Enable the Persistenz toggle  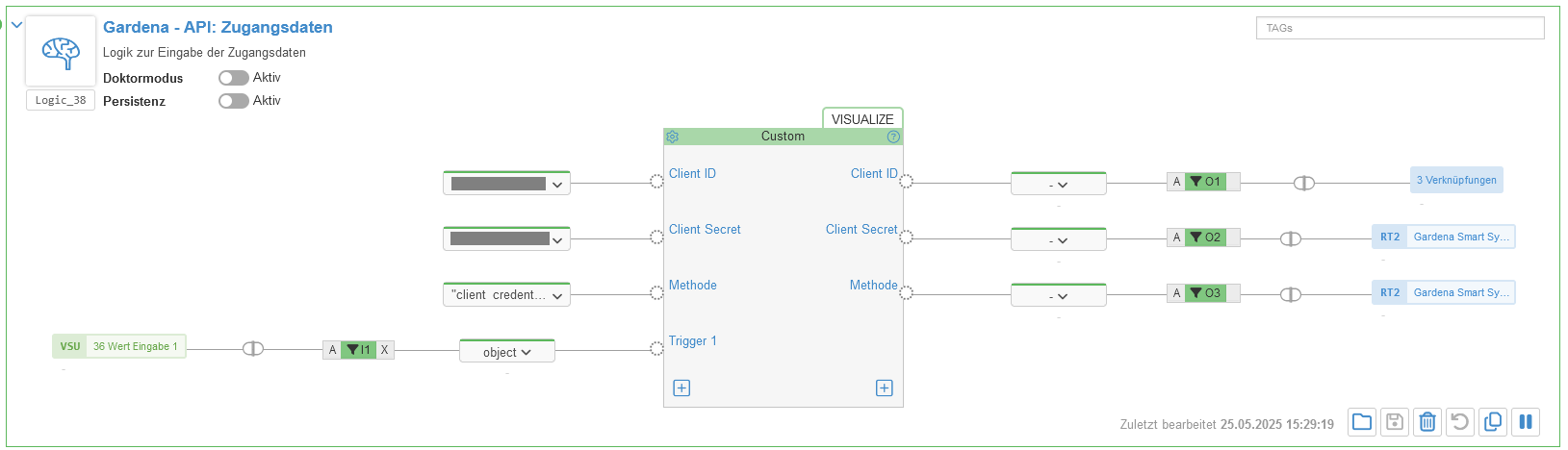coord(234,101)
